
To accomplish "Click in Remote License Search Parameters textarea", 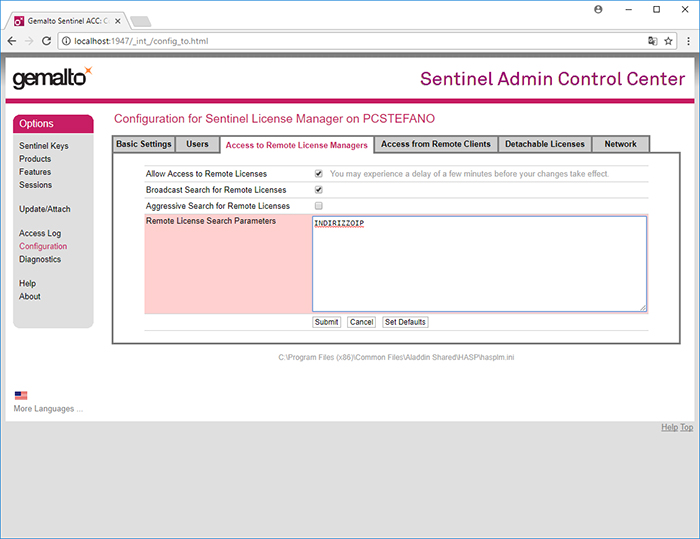I will point(479,264).
